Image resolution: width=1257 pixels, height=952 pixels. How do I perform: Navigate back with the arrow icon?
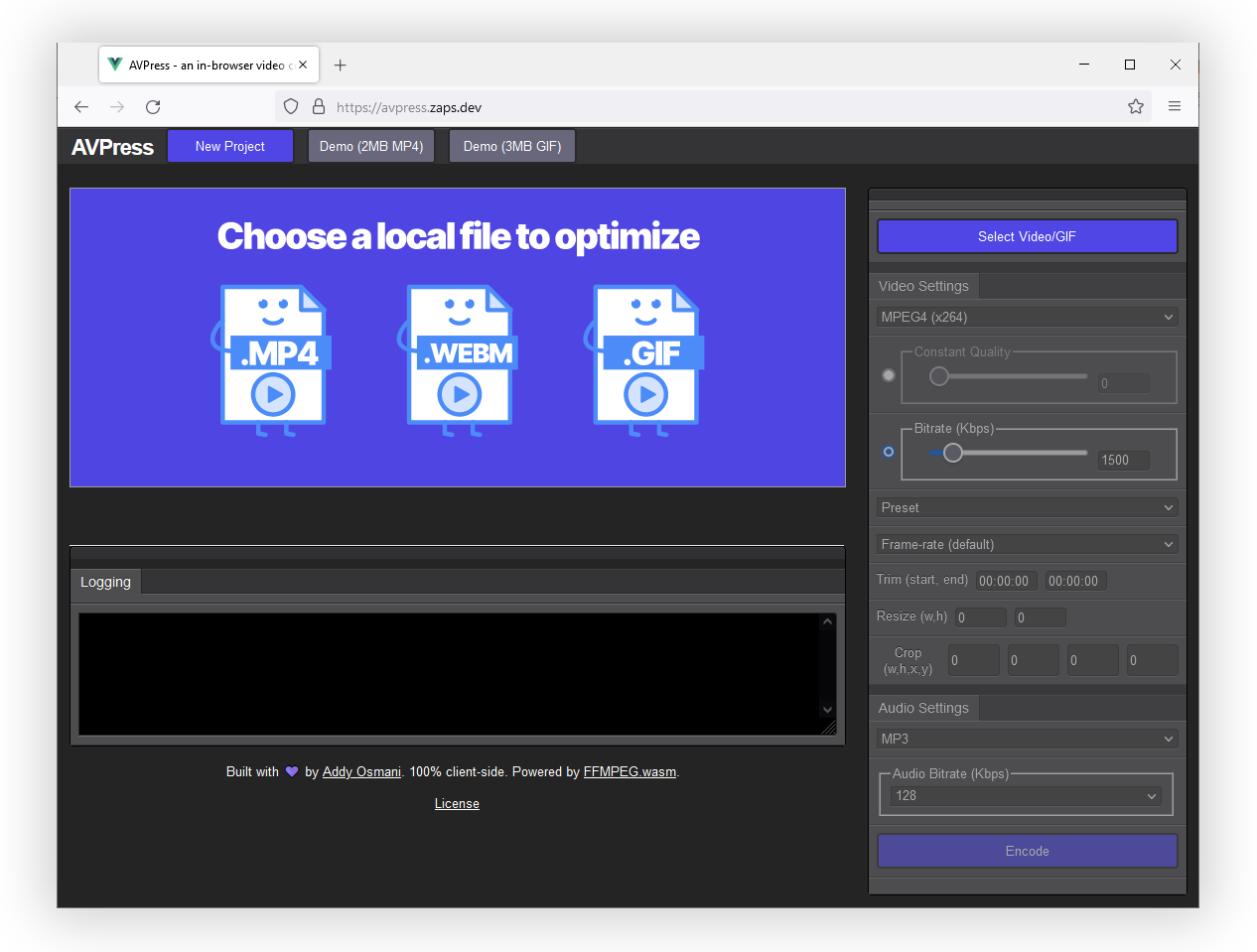pos(81,106)
